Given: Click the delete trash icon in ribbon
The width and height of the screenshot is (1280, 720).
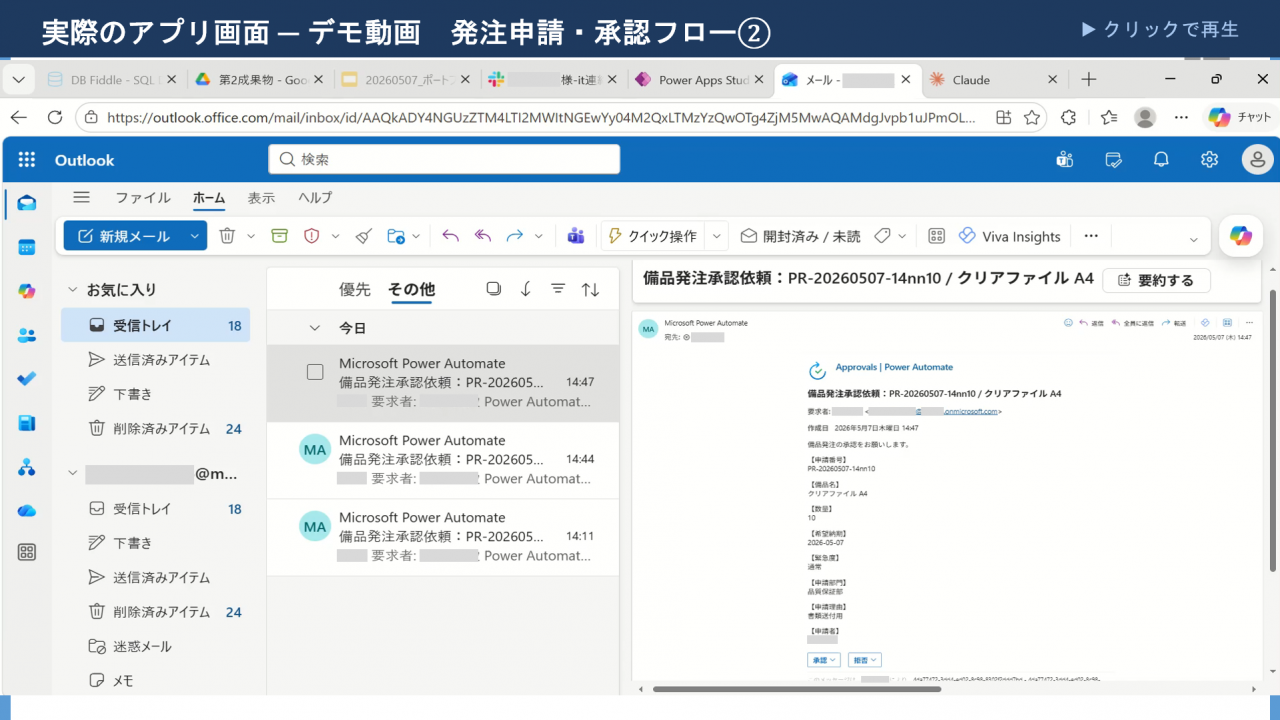Looking at the screenshot, I should (227, 236).
